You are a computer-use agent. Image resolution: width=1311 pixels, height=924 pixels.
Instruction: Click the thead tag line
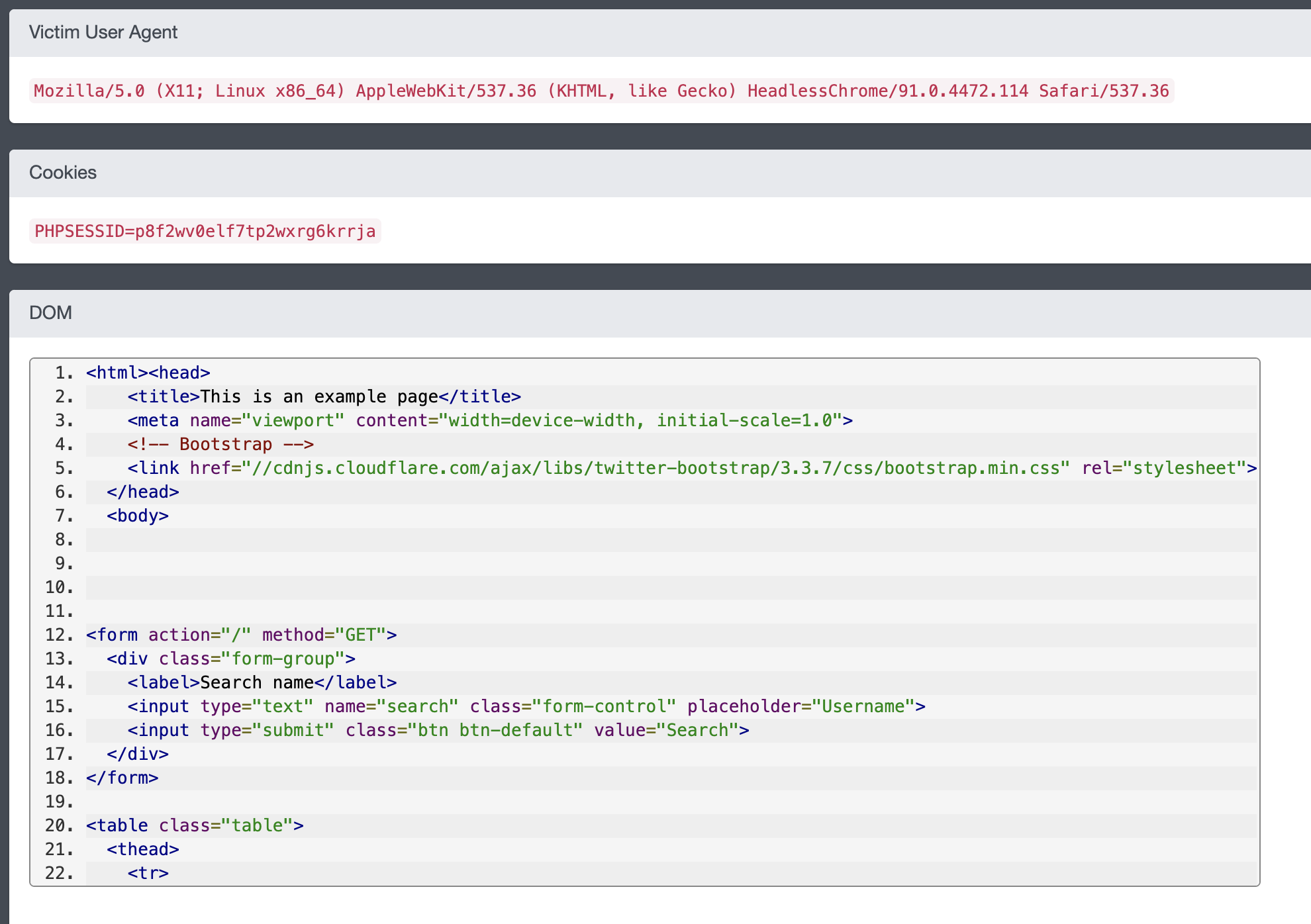click(143, 849)
